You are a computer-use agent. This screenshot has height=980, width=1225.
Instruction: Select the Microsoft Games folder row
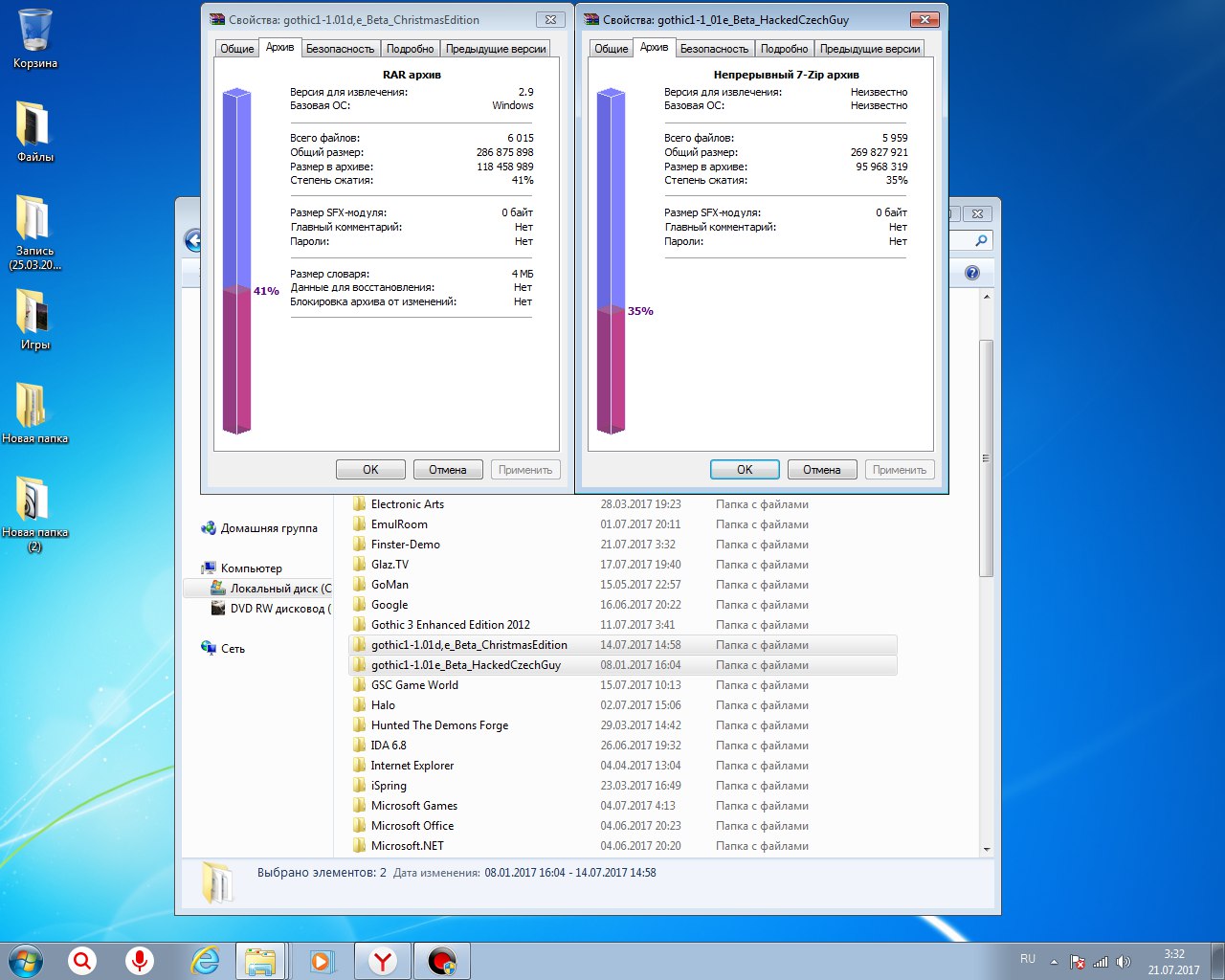click(x=623, y=806)
